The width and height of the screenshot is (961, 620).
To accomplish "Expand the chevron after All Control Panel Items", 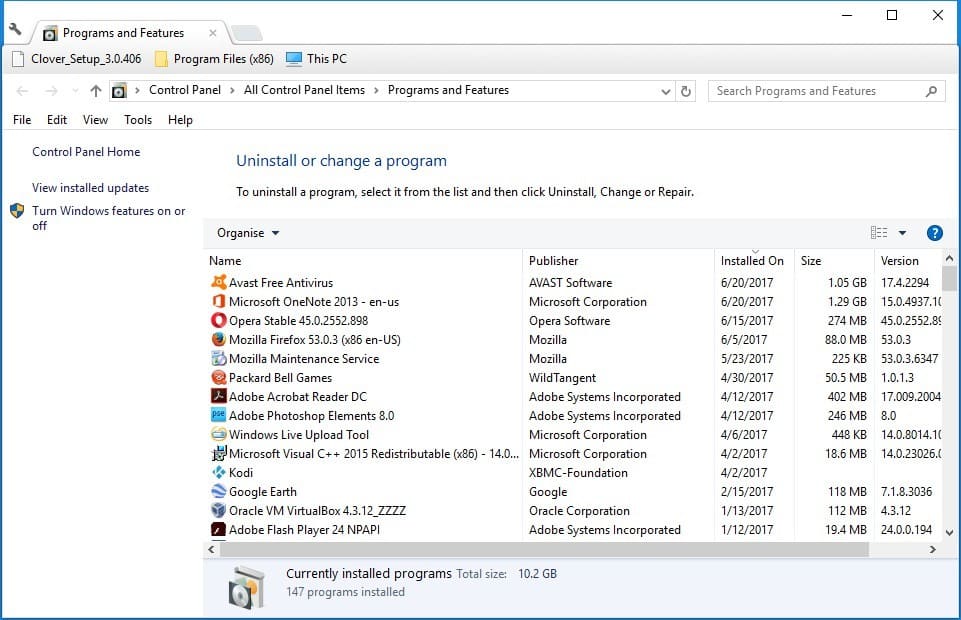I will coord(376,90).
